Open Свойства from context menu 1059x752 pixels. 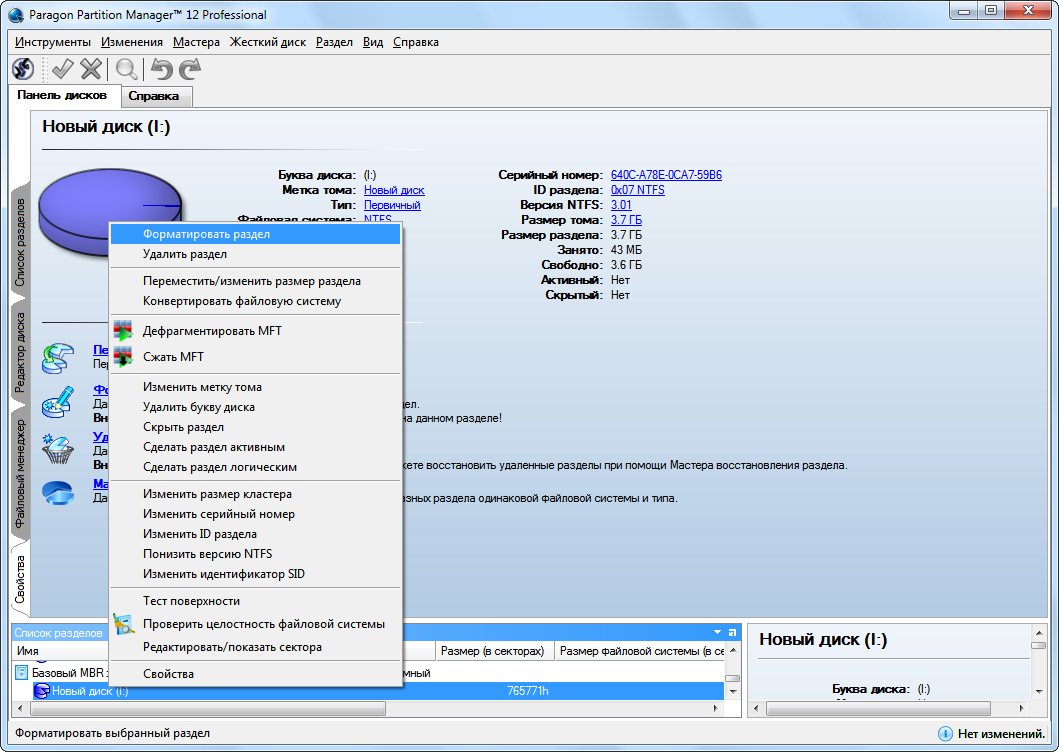coord(255,674)
